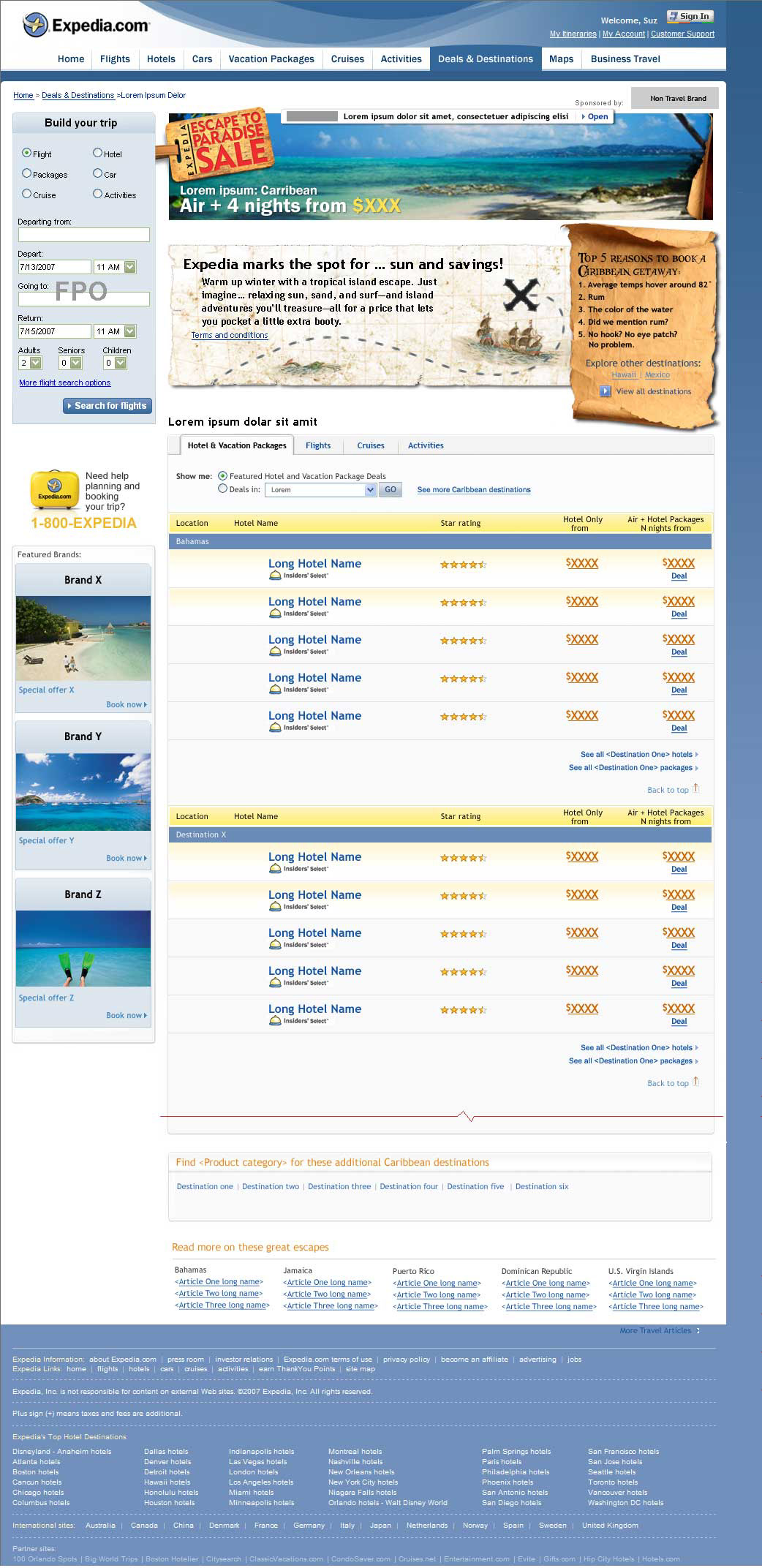Click the My Itineraries link

[x=573, y=34]
